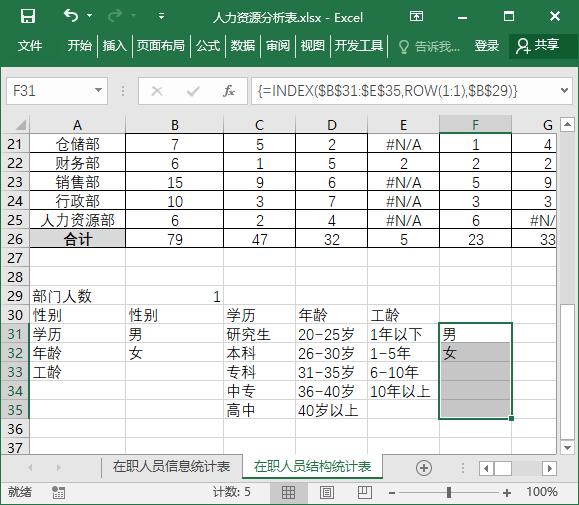The height and width of the screenshot is (505, 579).
Task: Click the vertical scrollbar down arrow
Action: tap(567, 448)
